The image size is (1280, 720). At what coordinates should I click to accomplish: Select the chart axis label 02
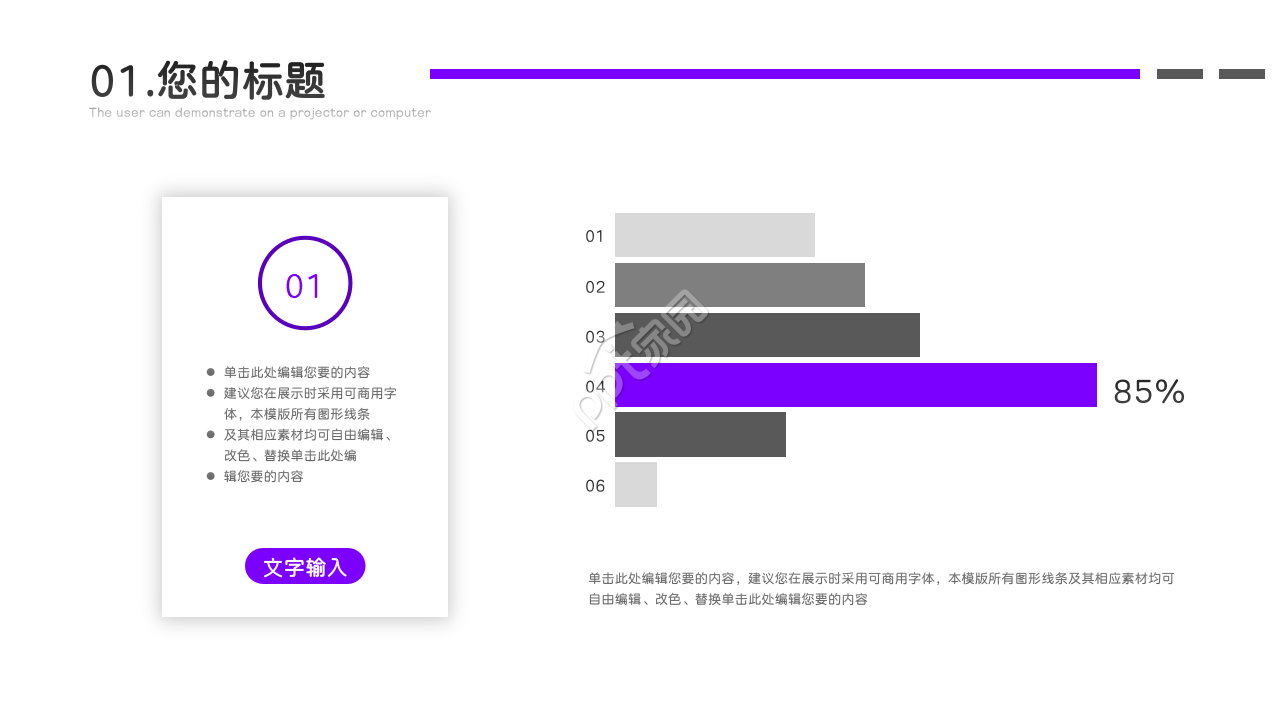[x=595, y=287]
